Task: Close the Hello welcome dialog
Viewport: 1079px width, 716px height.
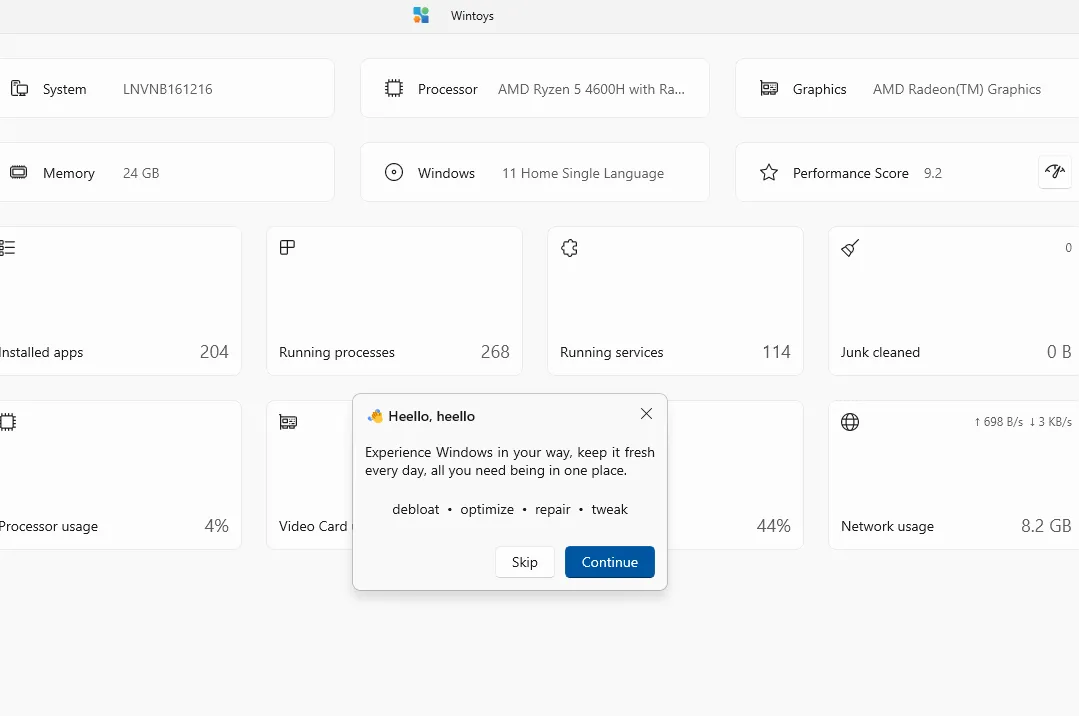Action: (x=646, y=414)
